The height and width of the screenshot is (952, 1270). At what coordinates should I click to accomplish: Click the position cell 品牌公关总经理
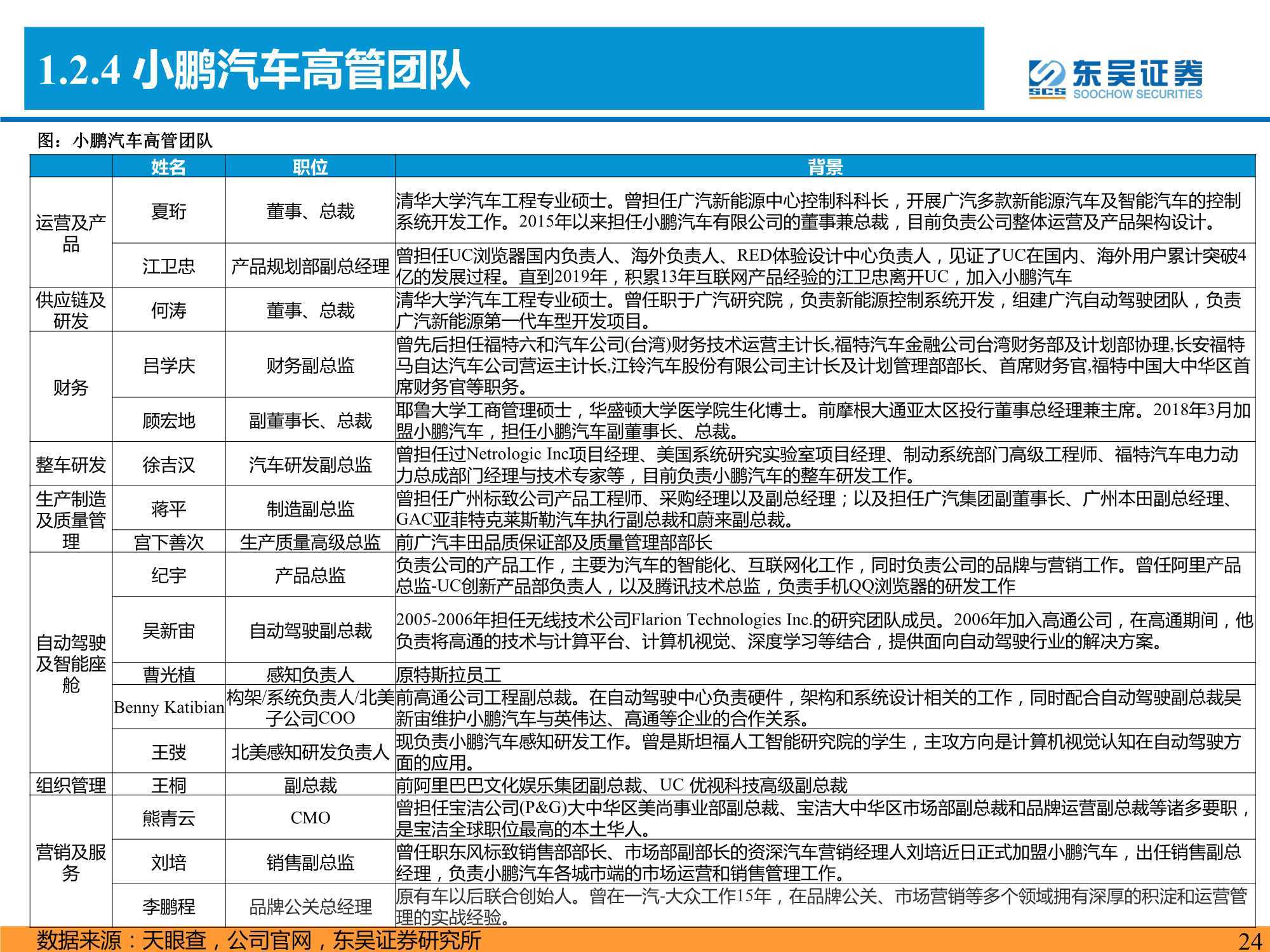[310, 906]
